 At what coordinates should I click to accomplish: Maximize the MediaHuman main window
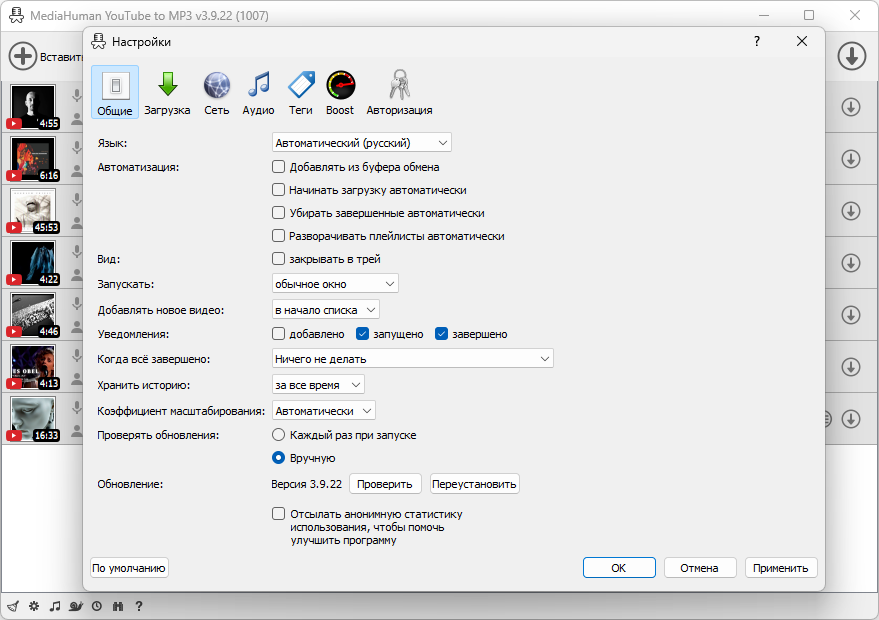point(809,15)
